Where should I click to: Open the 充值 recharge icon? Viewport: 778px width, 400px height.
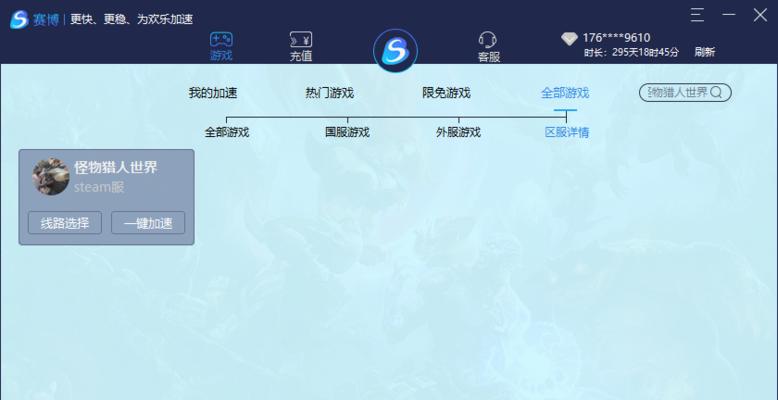[x=301, y=40]
